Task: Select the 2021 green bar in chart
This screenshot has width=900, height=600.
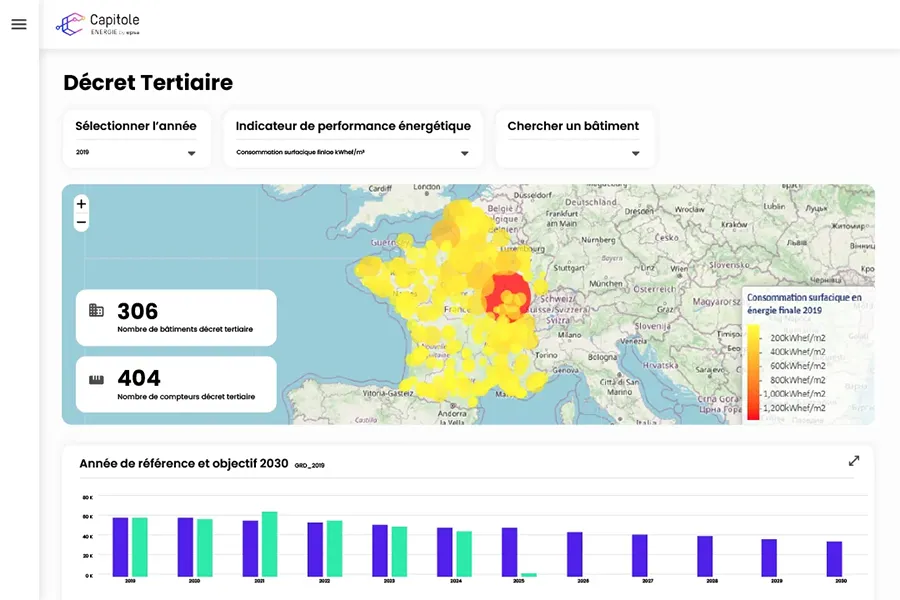Action: pyautogui.click(x=269, y=543)
